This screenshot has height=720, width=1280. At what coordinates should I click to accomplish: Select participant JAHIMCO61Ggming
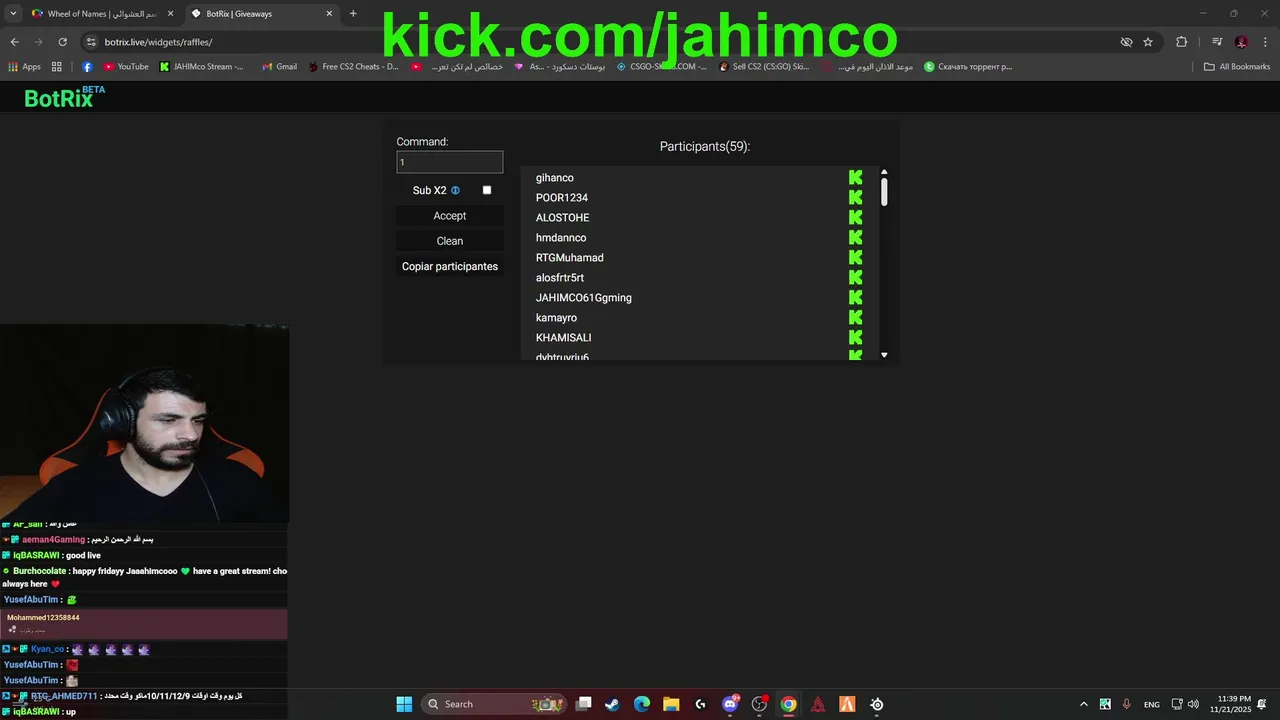pyautogui.click(x=584, y=298)
